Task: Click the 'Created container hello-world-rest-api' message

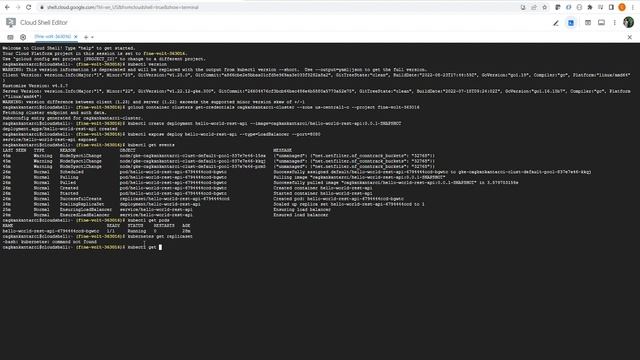Action: click(x=322, y=188)
